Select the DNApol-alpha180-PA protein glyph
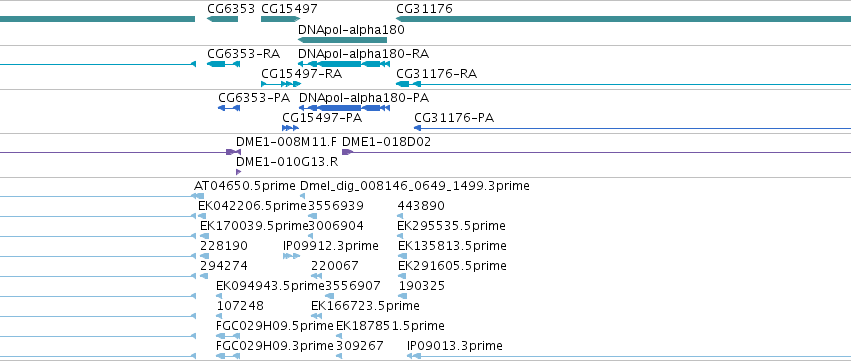Image resolution: width=851 pixels, height=361 pixels. [345, 108]
